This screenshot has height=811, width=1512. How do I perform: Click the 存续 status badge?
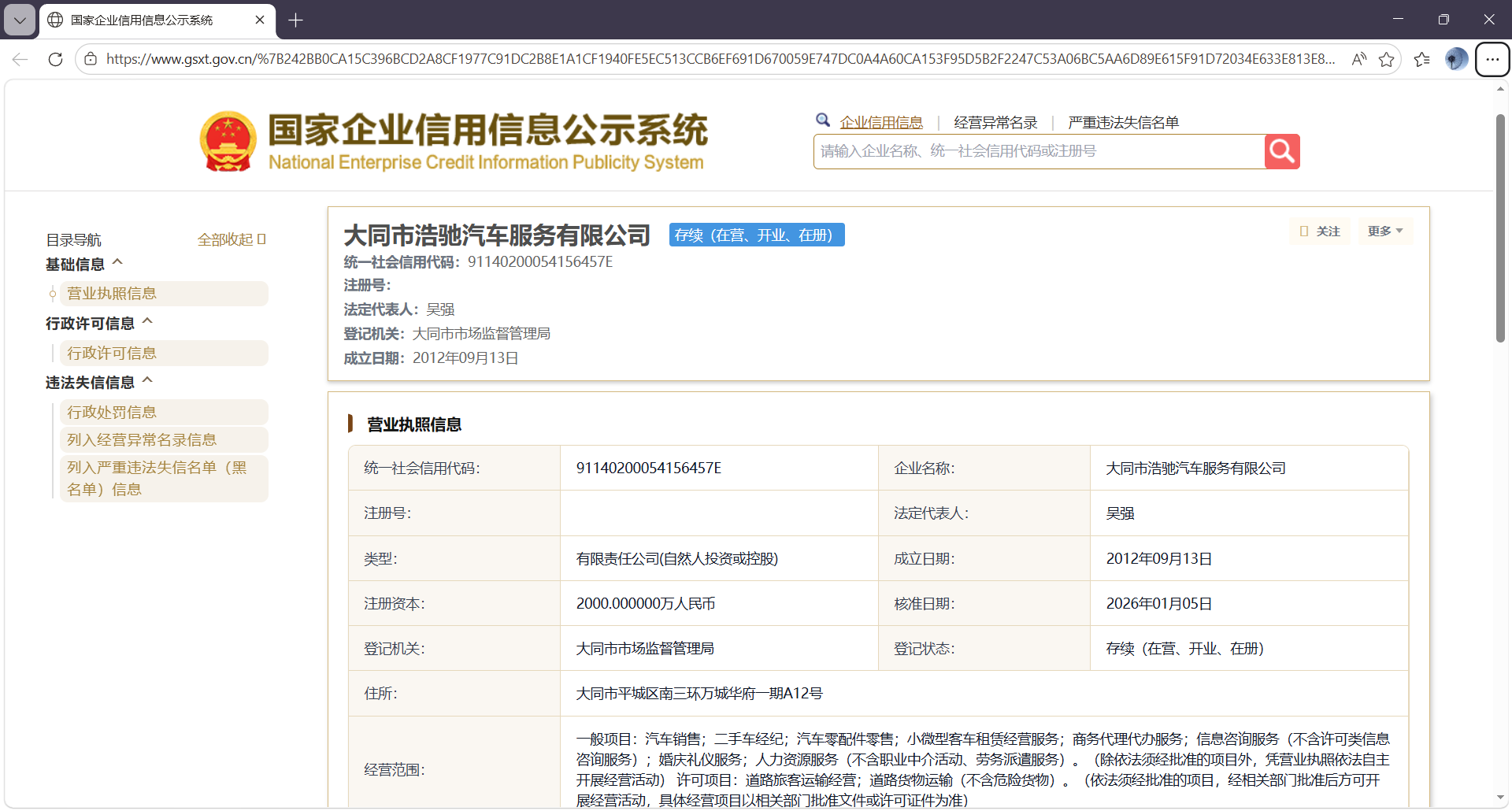(x=757, y=235)
